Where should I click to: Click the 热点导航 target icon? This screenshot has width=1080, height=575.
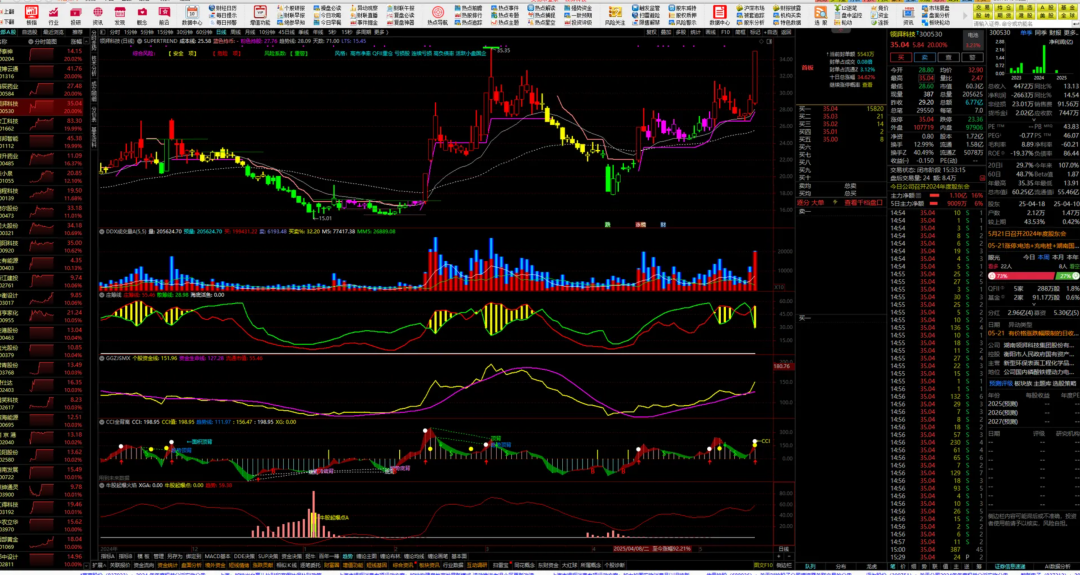click(437, 14)
